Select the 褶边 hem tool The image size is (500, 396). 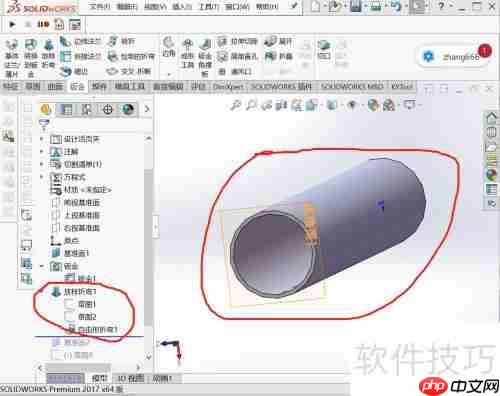pos(74,71)
